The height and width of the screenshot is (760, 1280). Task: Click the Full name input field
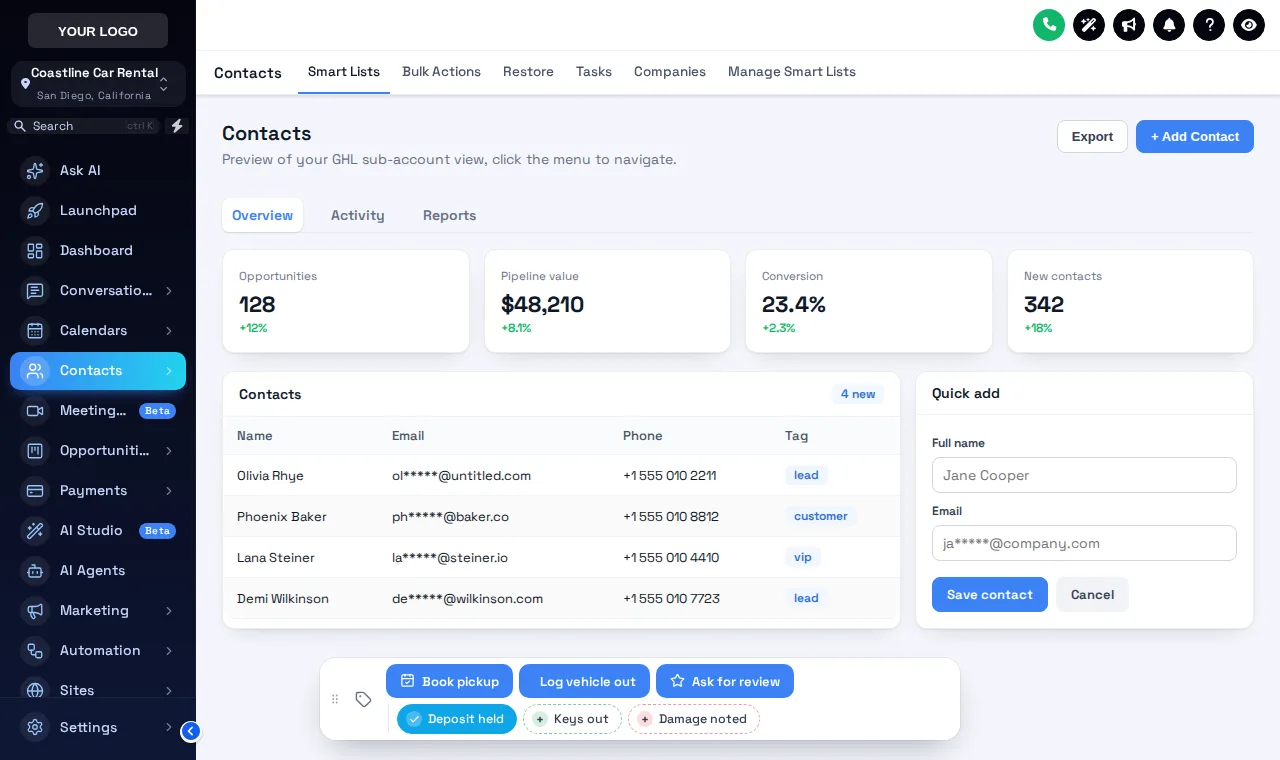(1084, 475)
